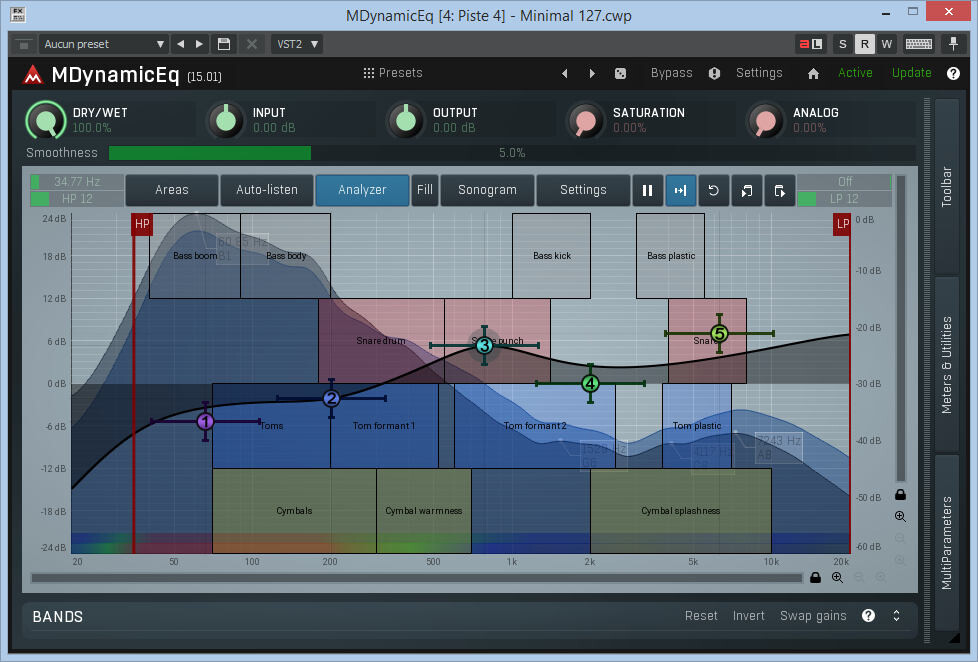The width and height of the screenshot is (978, 662).
Task: Open the VST2 dropdown
Action: coord(298,44)
